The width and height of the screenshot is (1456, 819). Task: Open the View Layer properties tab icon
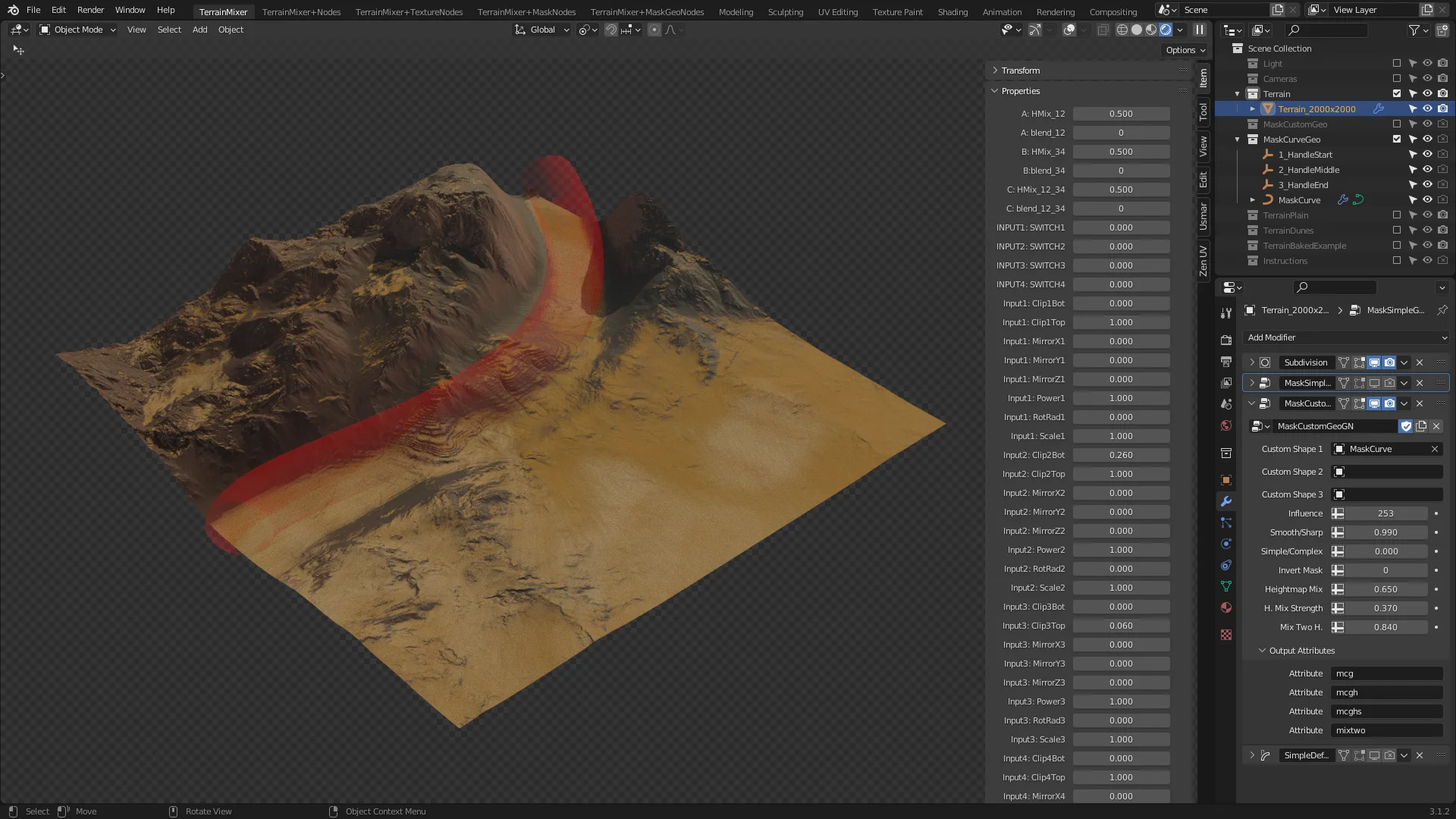pos(1226,383)
